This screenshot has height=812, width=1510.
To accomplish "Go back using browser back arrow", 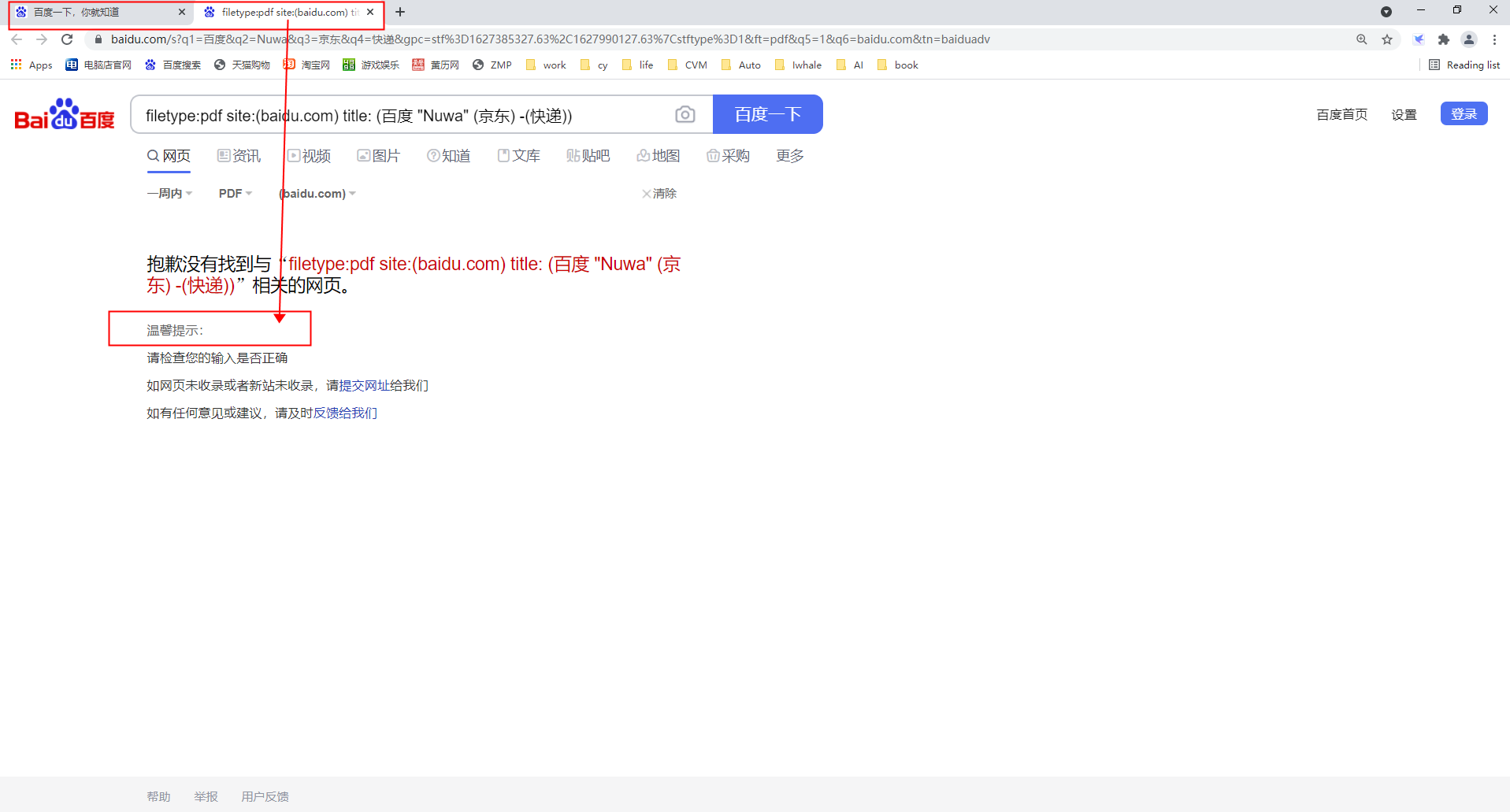I will pyautogui.click(x=17, y=39).
